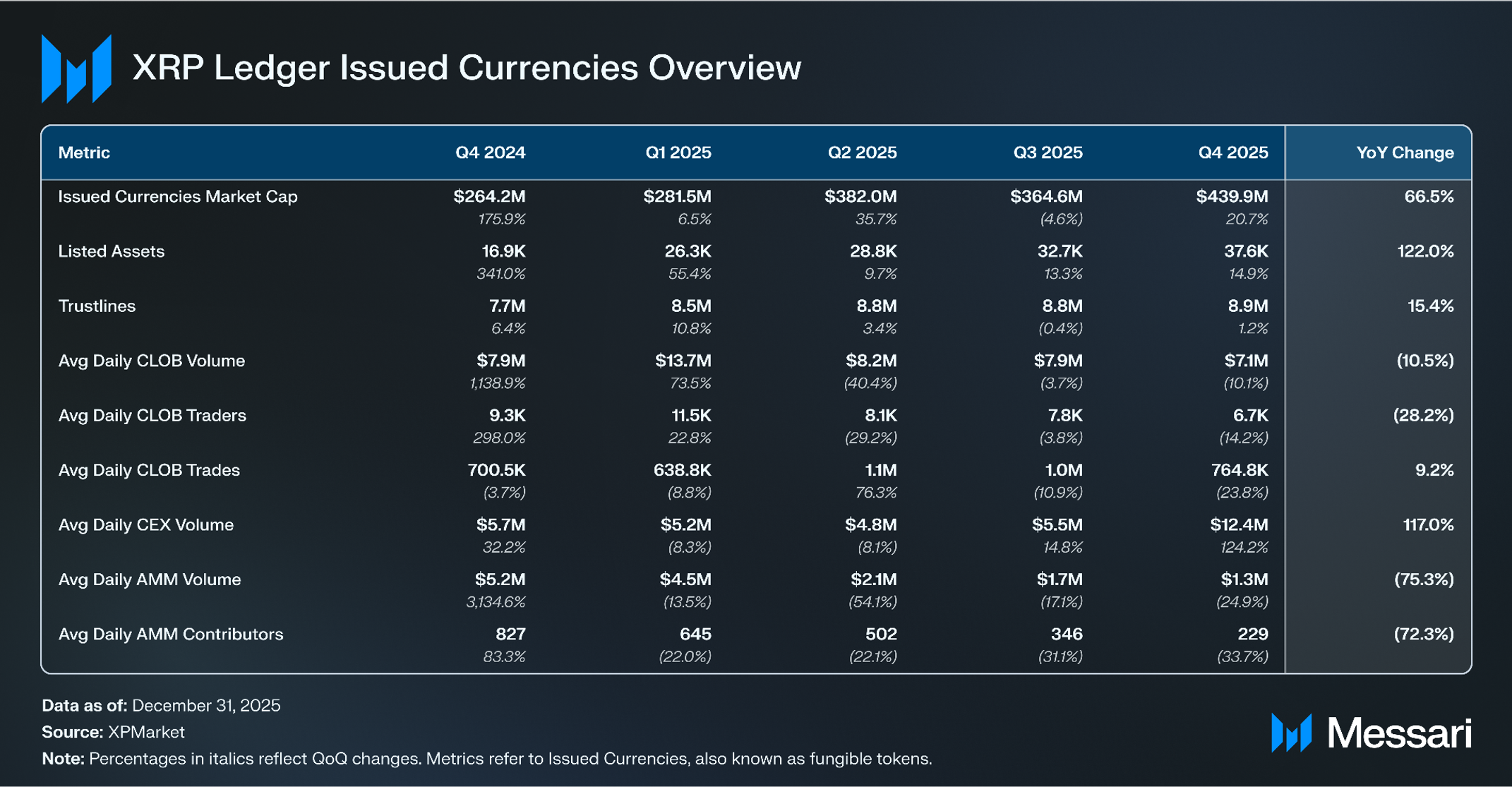This screenshot has height=787, width=1512.
Task: Click the Avg Daily CEX Volume label
Action: (x=146, y=524)
